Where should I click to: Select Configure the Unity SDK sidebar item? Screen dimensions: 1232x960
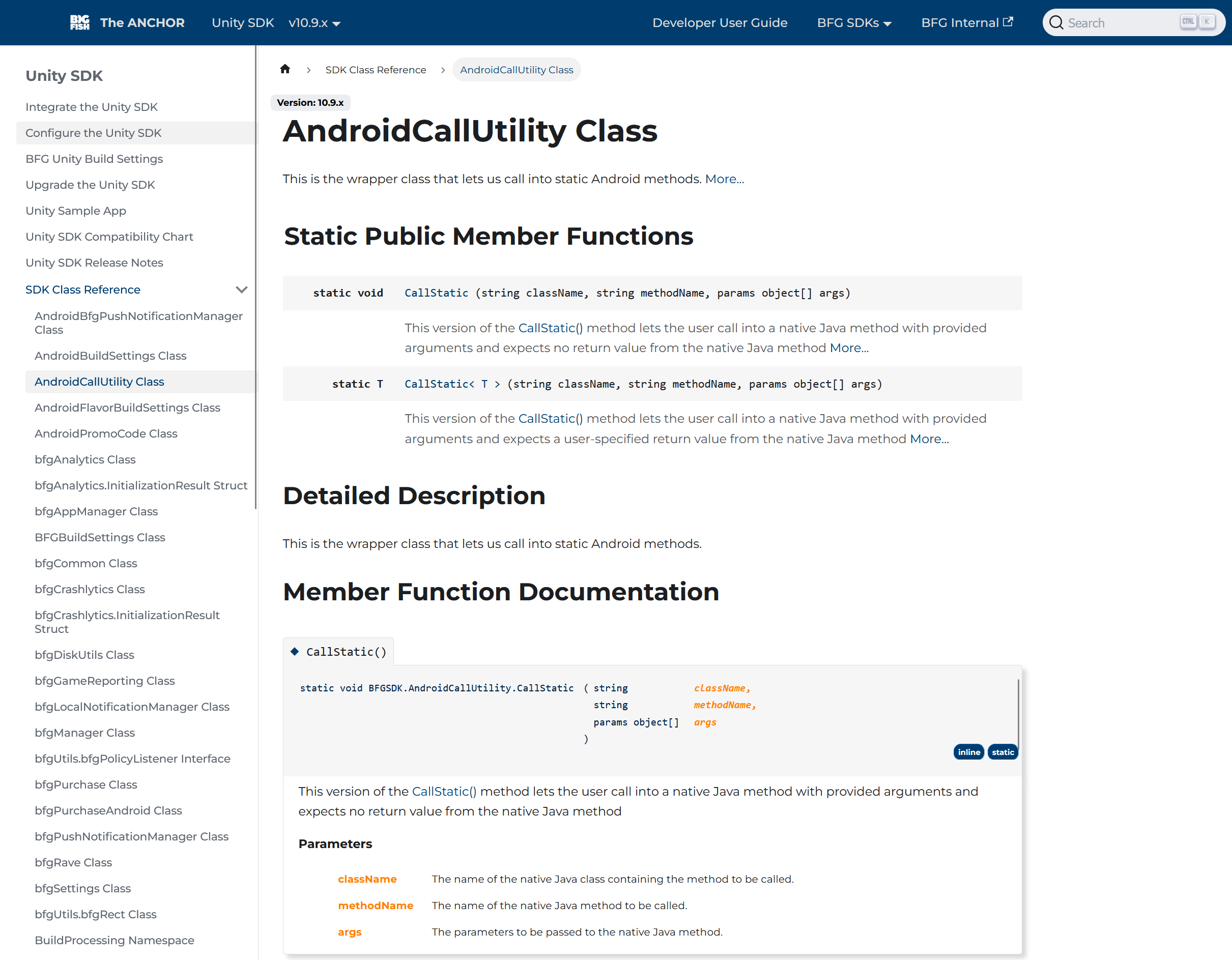point(94,133)
